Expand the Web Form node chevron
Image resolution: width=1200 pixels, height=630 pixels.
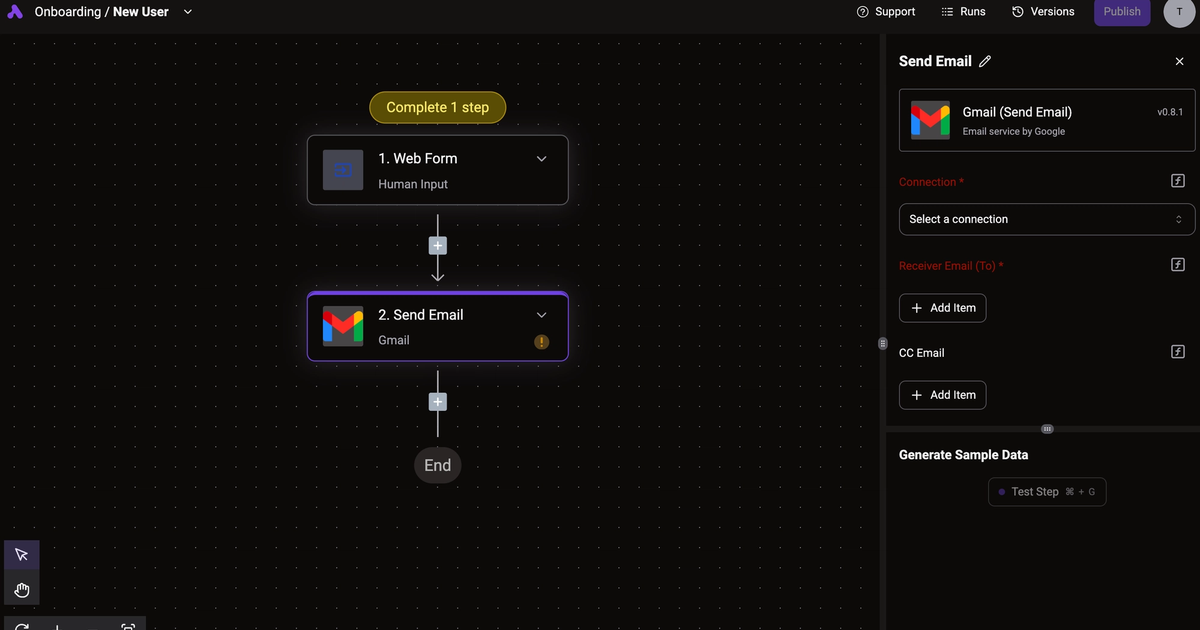point(541,158)
